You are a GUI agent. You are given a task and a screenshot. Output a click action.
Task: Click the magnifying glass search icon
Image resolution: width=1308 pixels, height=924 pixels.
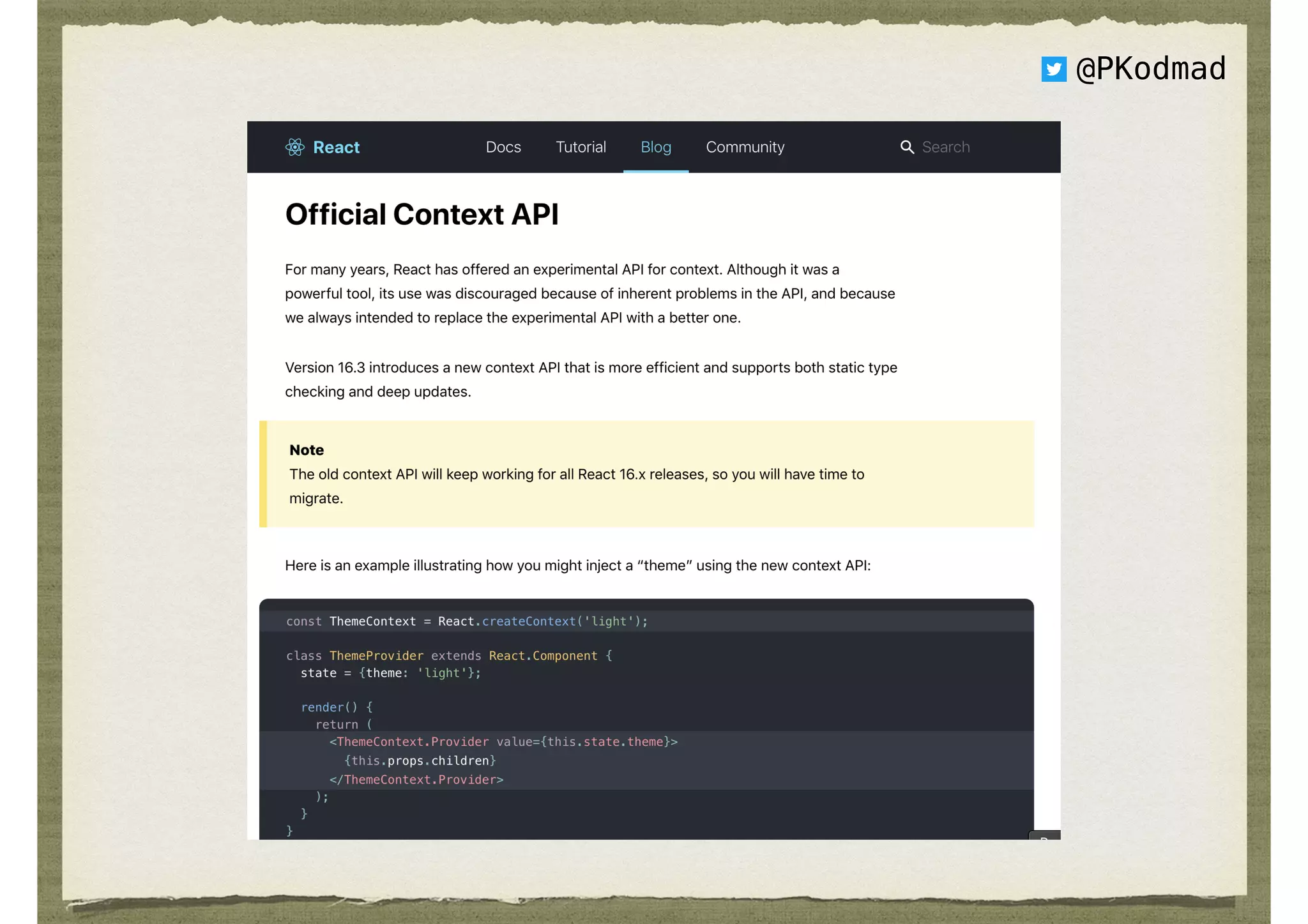click(x=906, y=148)
